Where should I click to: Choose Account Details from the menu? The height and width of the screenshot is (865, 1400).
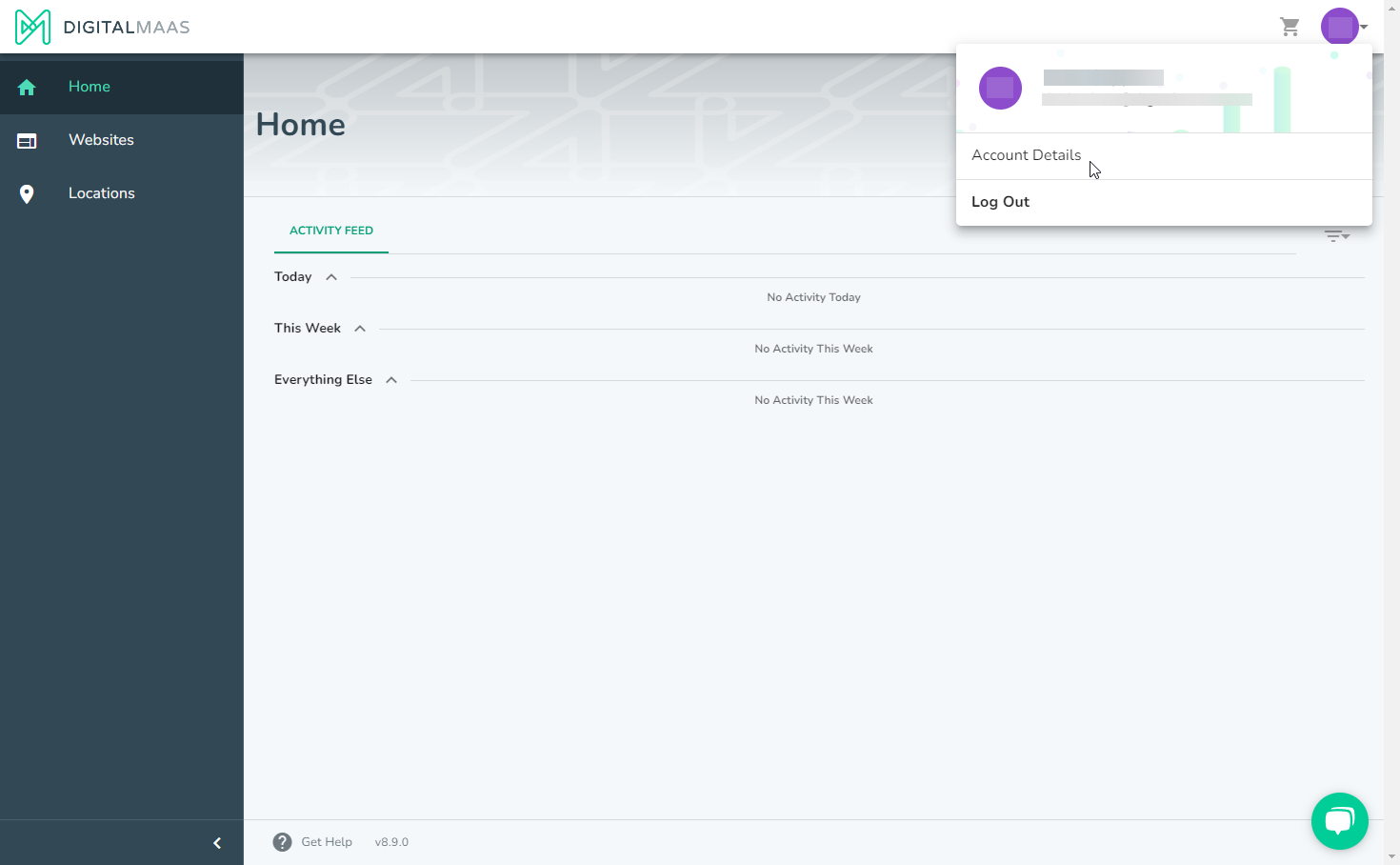tap(1026, 154)
